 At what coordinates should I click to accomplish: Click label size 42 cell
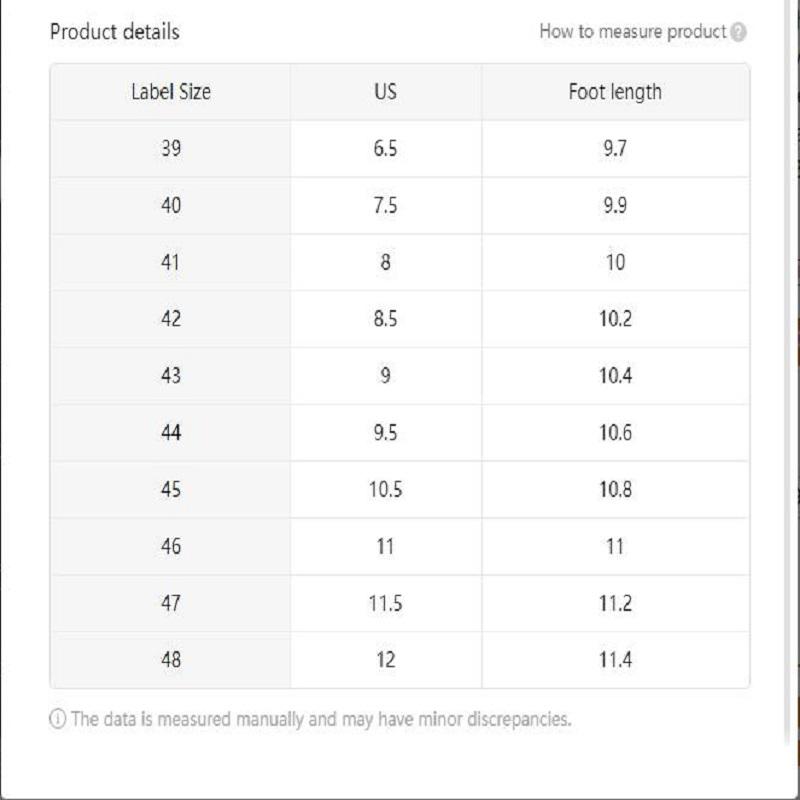(171, 320)
